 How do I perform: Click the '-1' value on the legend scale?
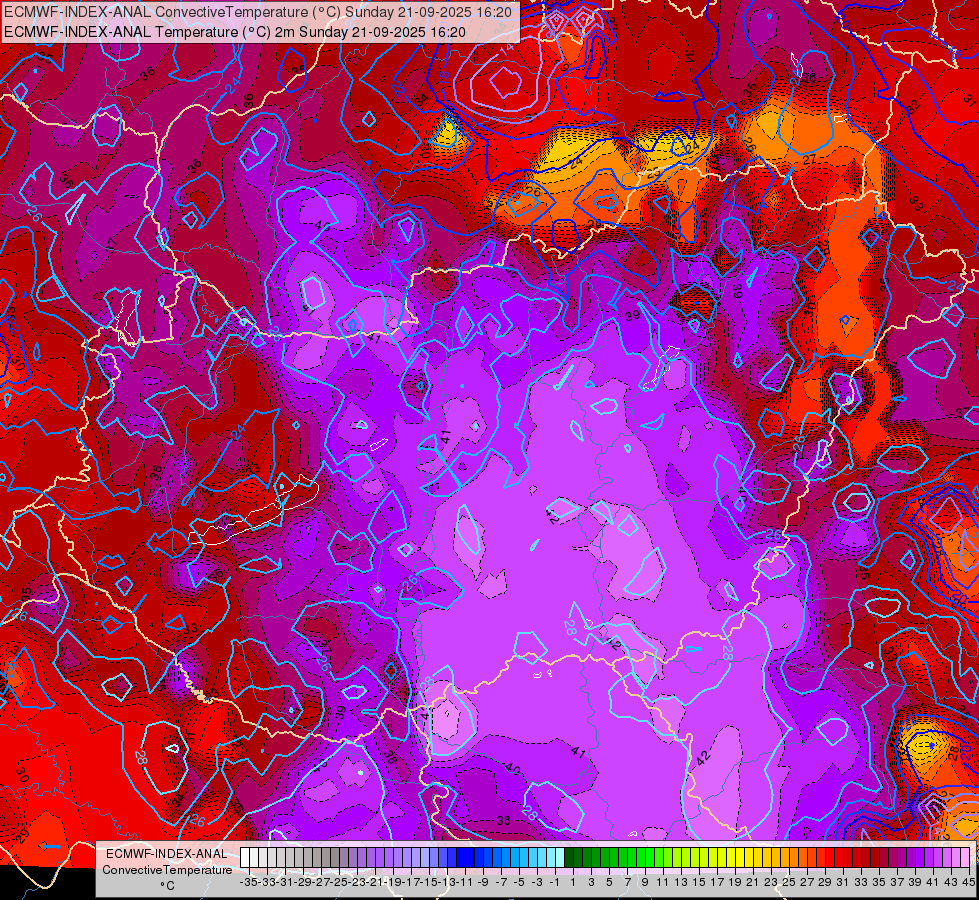point(555,882)
